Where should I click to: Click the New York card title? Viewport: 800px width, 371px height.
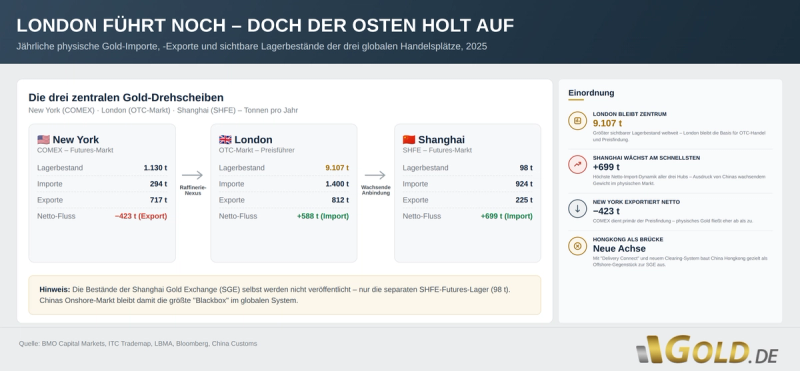76,140
